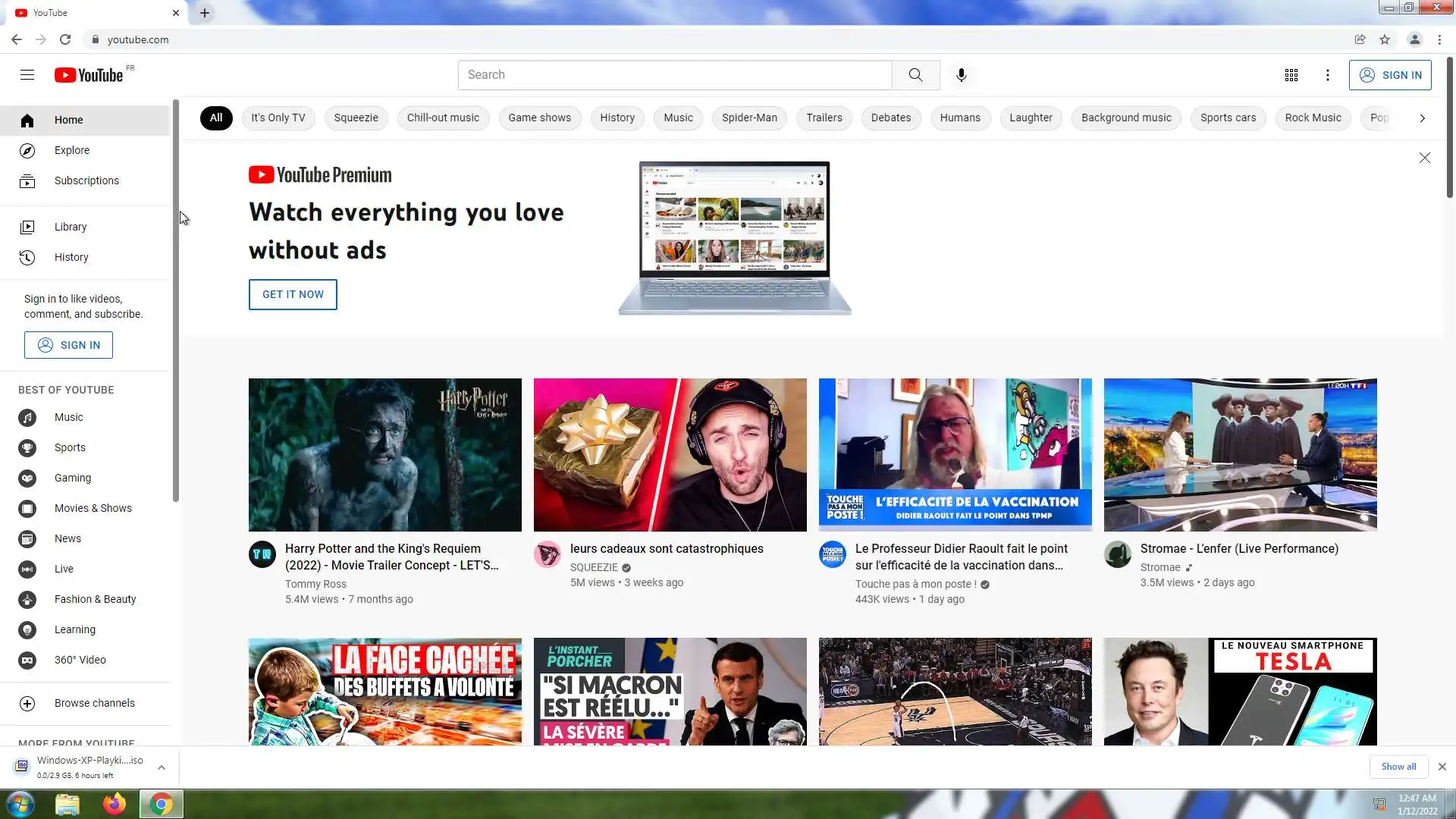This screenshot has height=819, width=1456.
Task: Select the Chill-out music filter chip
Action: tap(443, 118)
